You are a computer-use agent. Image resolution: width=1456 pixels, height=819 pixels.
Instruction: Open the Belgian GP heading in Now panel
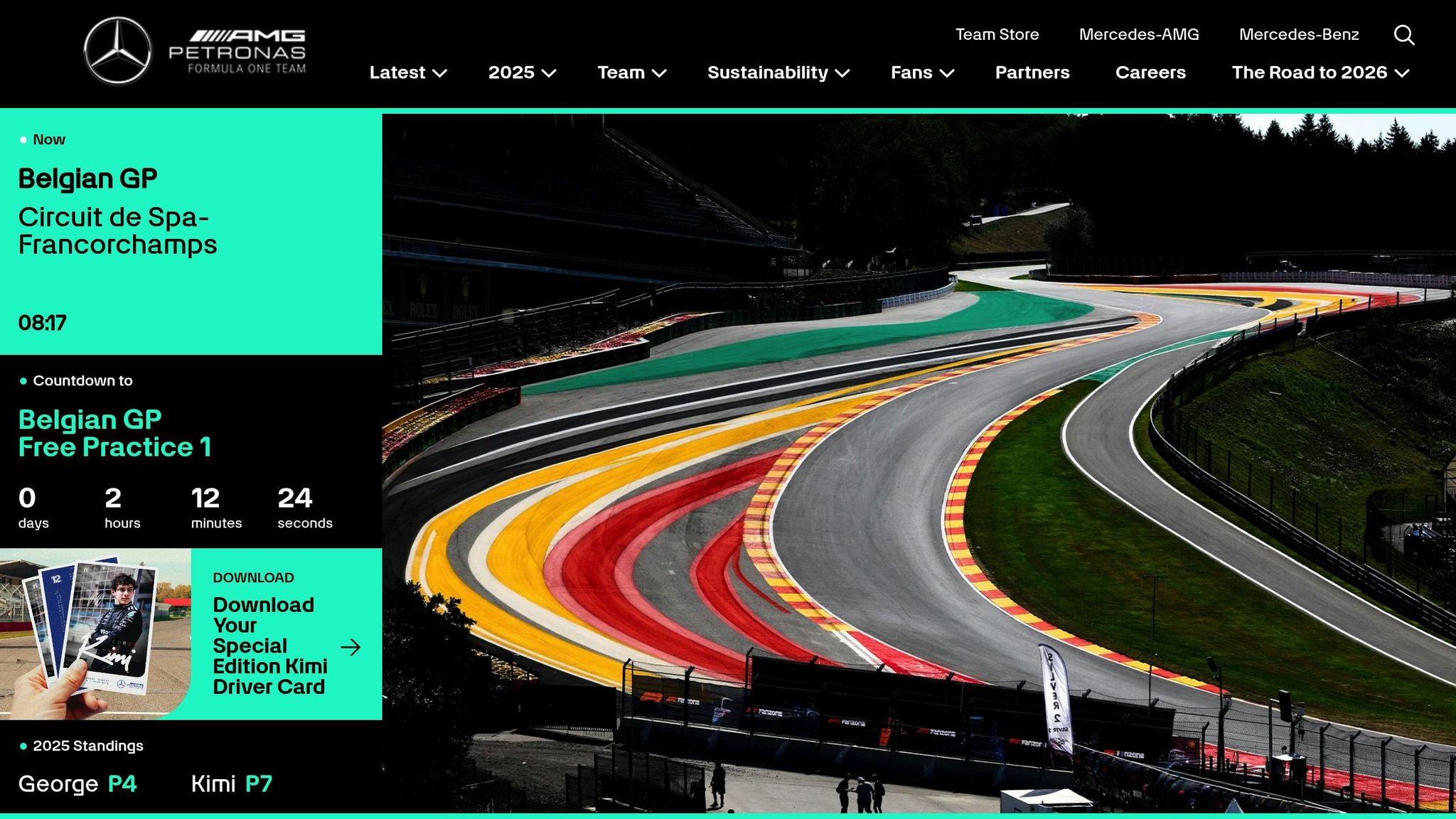(87, 178)
